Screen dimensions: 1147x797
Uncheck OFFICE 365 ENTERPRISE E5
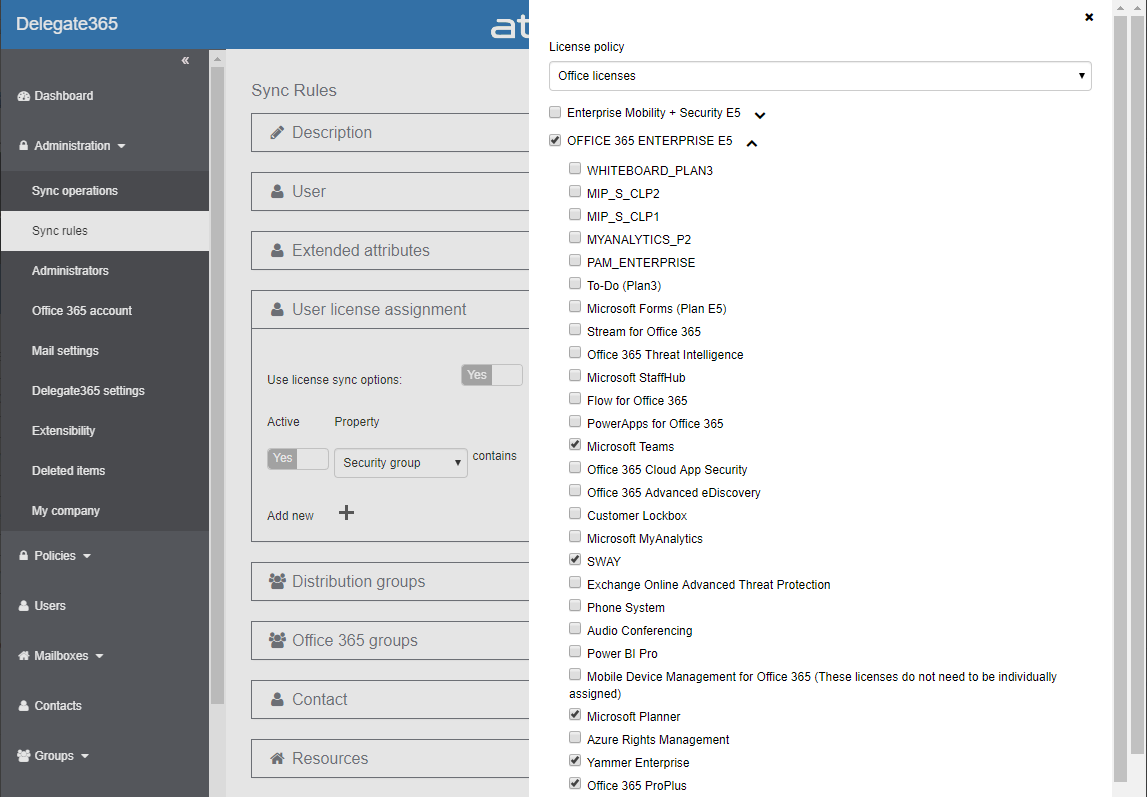pos(555,140)
